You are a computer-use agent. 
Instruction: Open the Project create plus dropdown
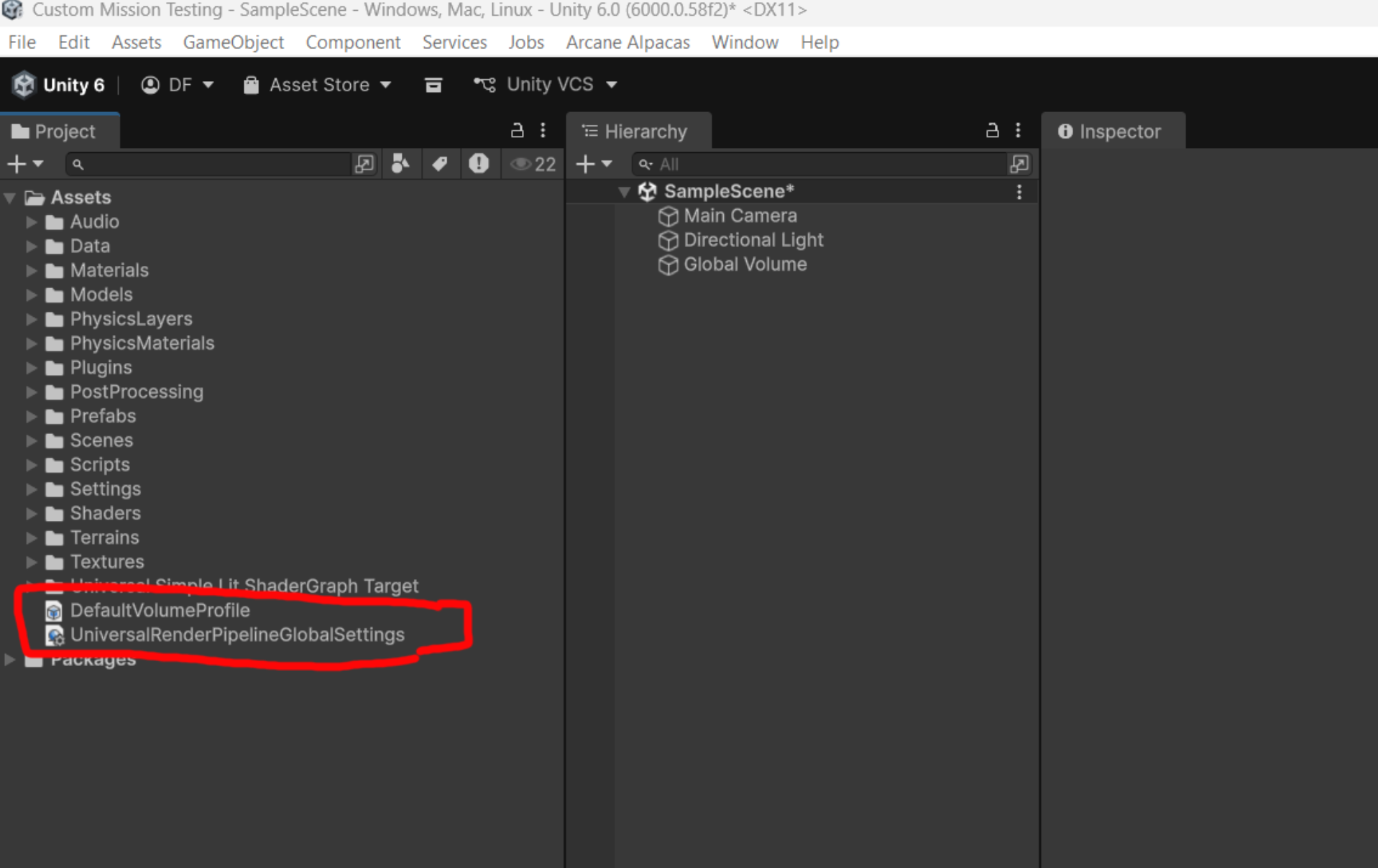[25, 164]
